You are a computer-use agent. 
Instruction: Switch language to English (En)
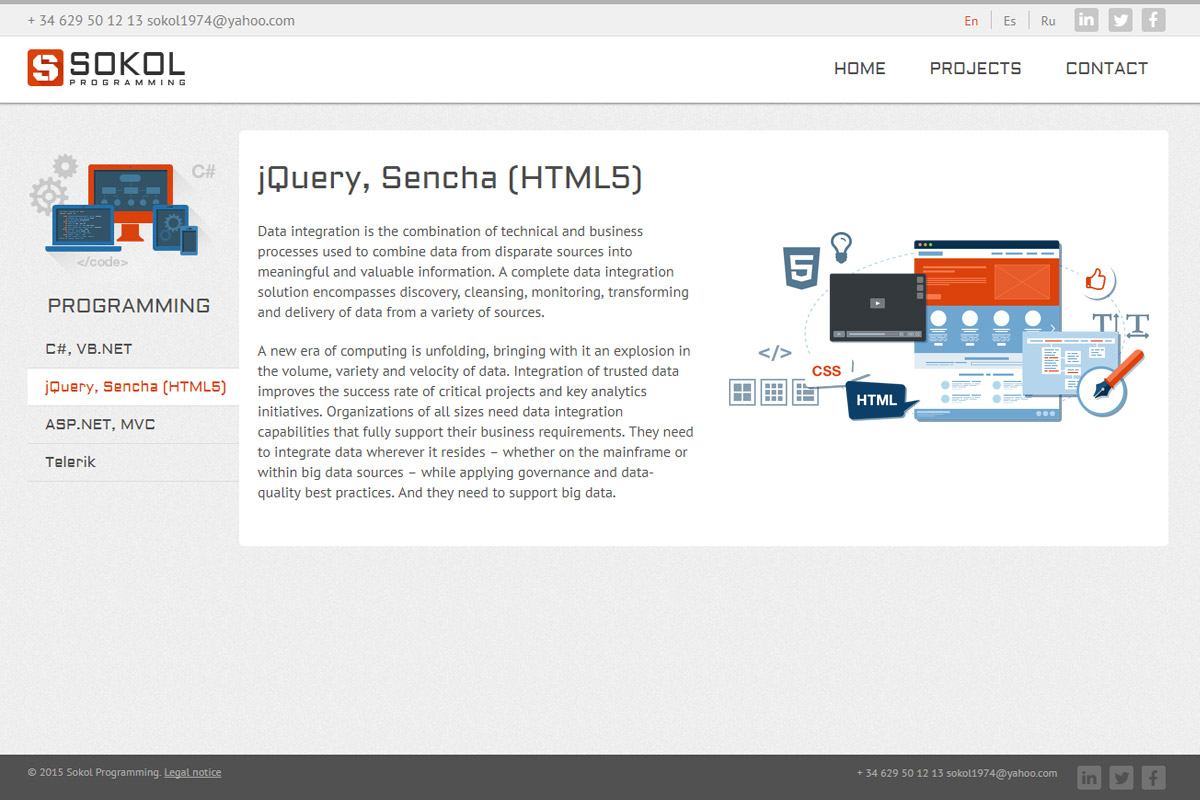971,21
